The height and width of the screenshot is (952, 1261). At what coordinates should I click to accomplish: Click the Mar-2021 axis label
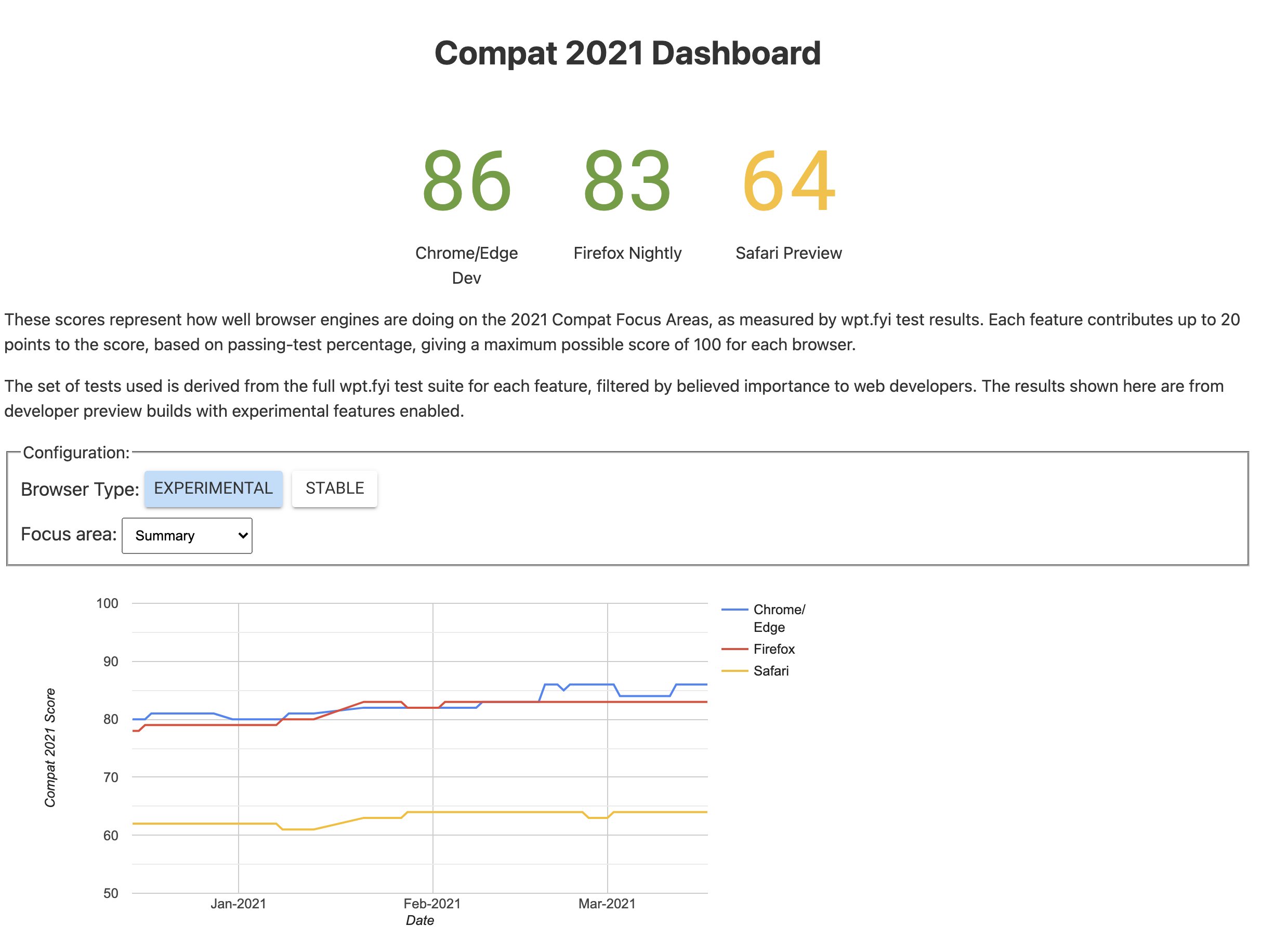pyautogui.click(x=607, y=904)
